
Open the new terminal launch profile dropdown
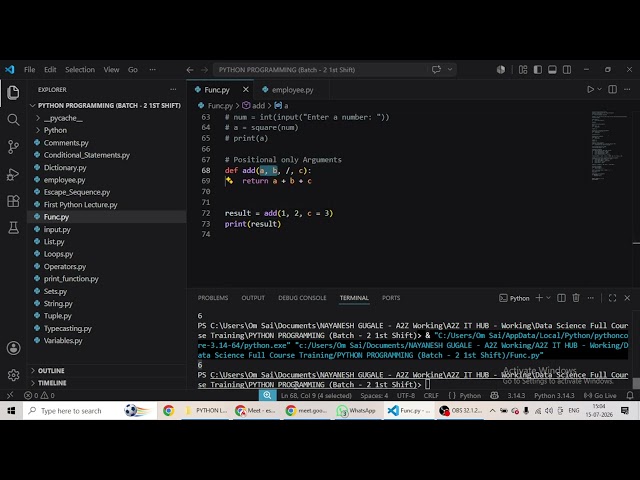coord(548,298)
